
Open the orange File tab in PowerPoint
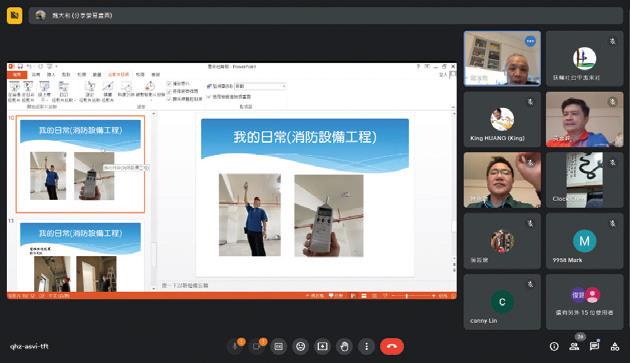pos(17,75)
